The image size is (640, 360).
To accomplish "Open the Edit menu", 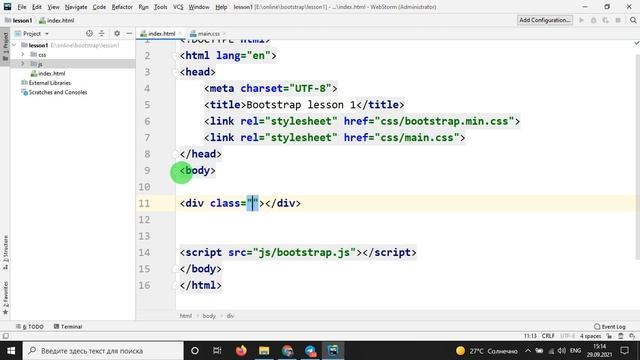I will (37, 7).
